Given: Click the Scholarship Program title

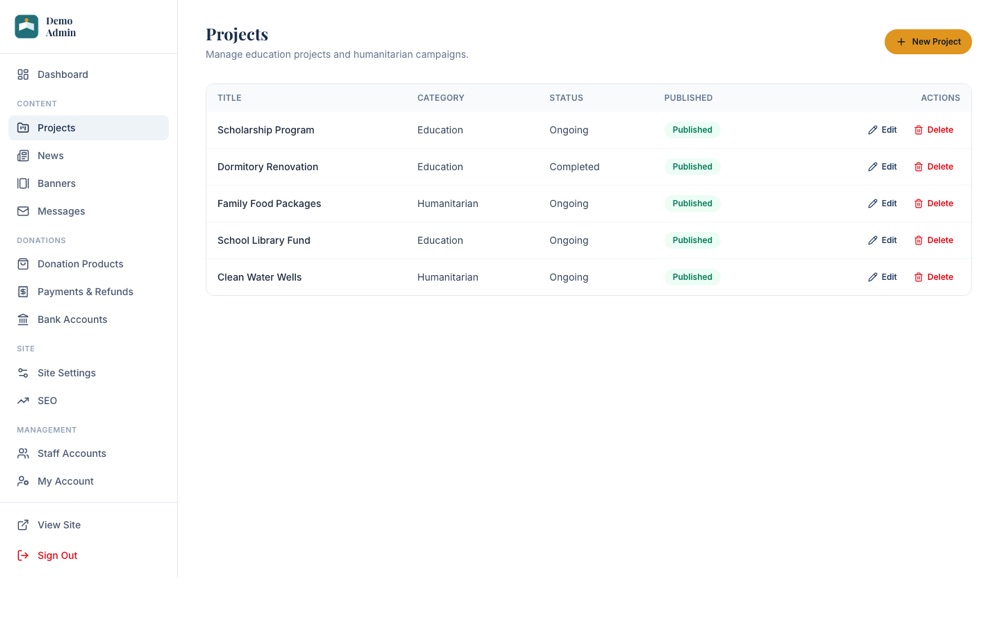Looking at the screenshot, I should pyautogui.click(x=266, y=130).
